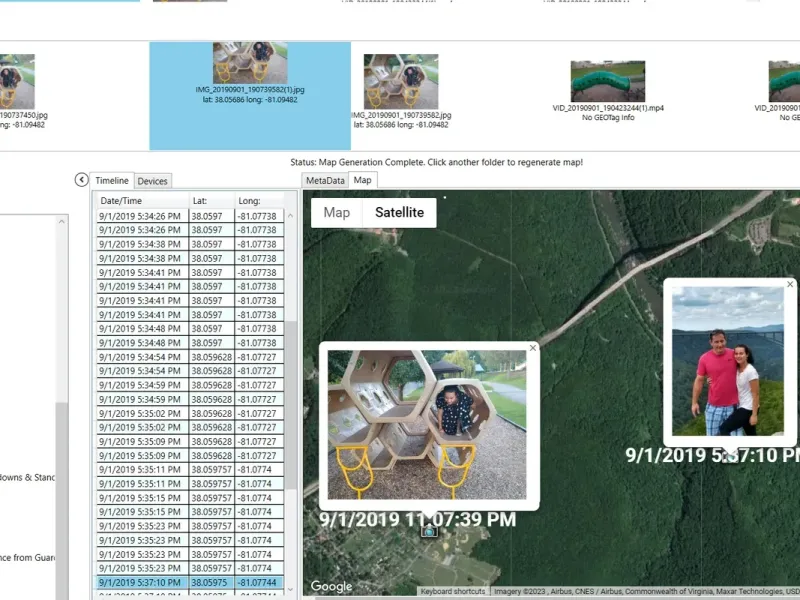Click the 9/1/2019 11:07:39 PM map label
The image size is (800, 600).
[x=417, y=519]
